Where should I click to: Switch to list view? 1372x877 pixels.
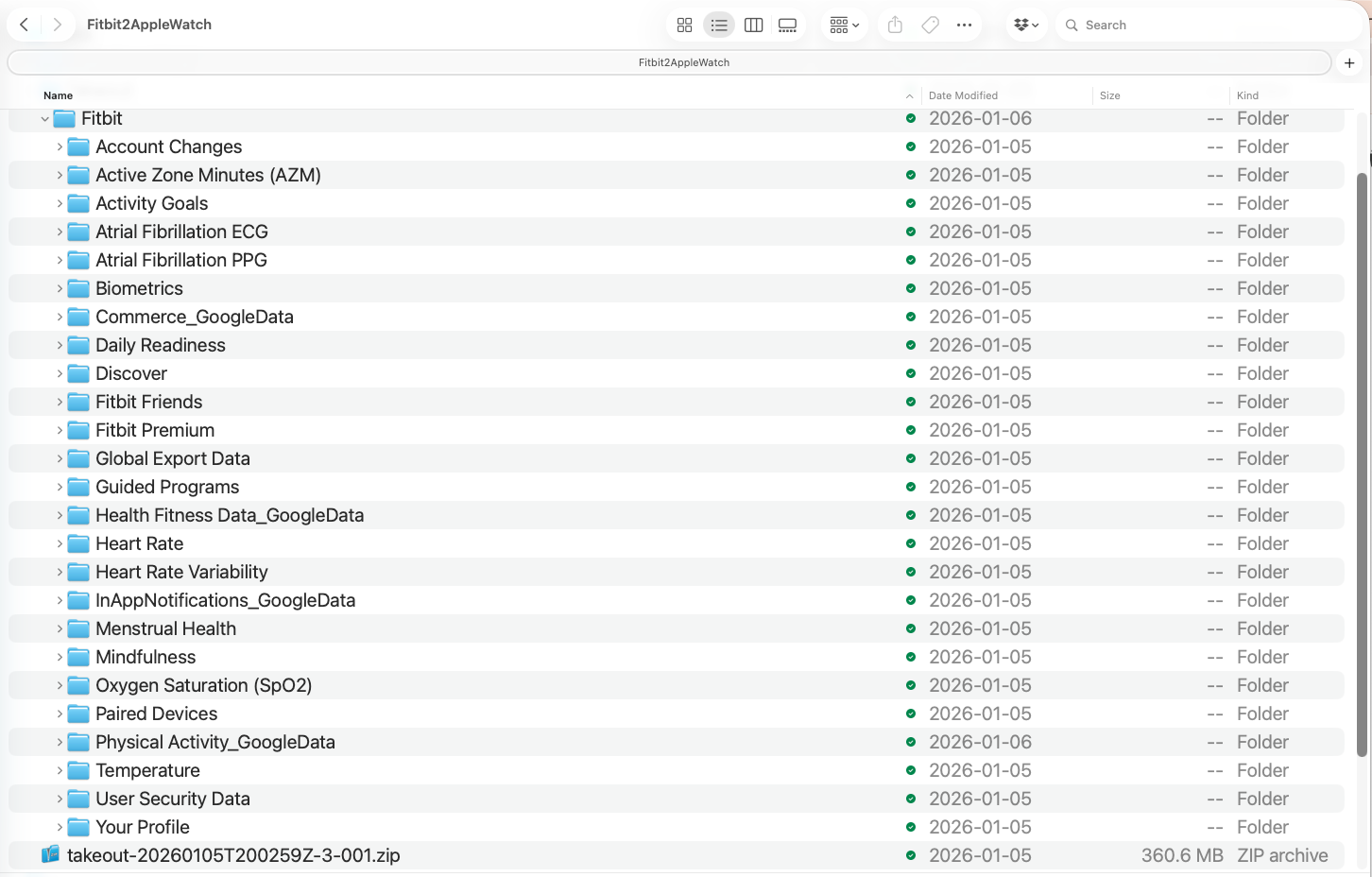719,26
